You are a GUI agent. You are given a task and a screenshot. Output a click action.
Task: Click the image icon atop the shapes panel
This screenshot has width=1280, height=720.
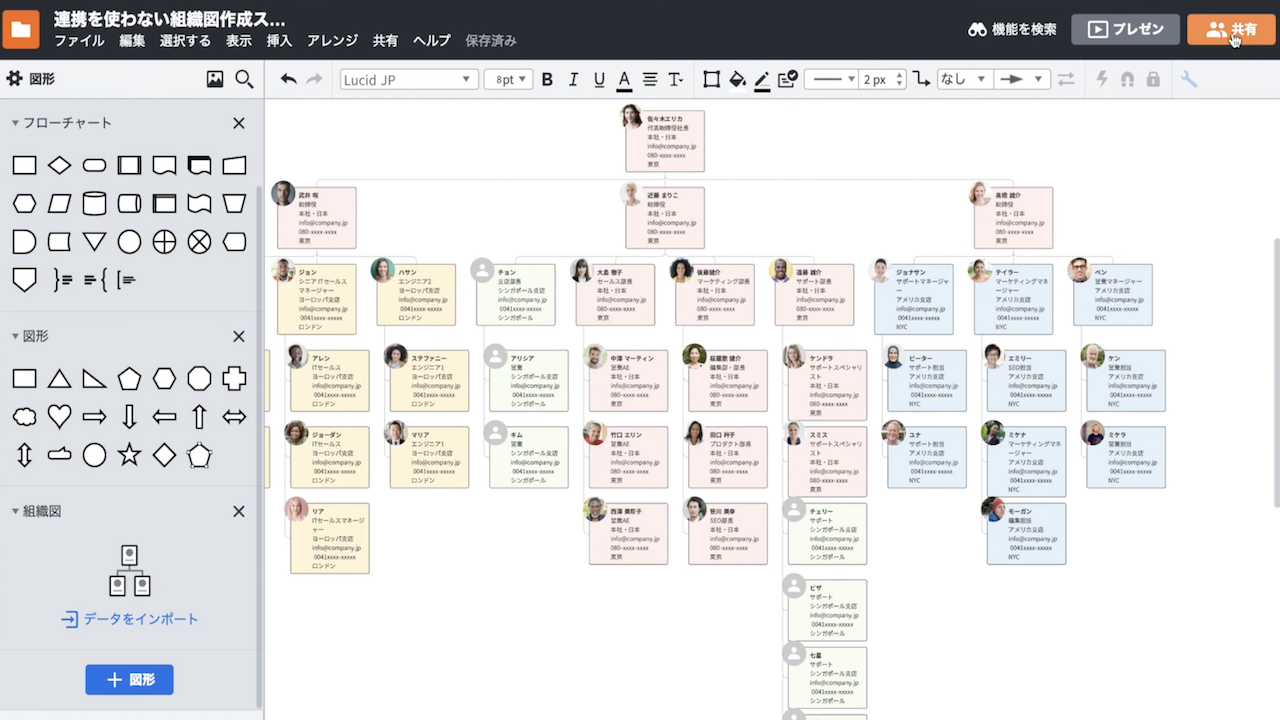[215, 78]
